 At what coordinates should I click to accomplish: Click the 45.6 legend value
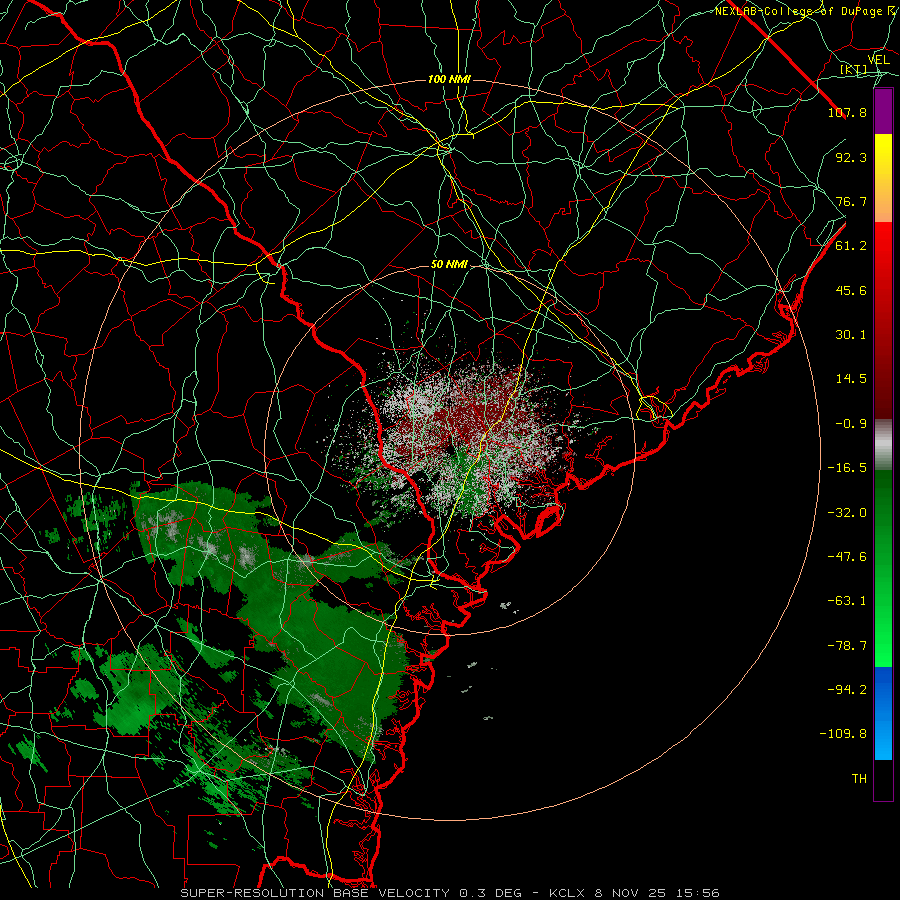(x=851, y=290)
